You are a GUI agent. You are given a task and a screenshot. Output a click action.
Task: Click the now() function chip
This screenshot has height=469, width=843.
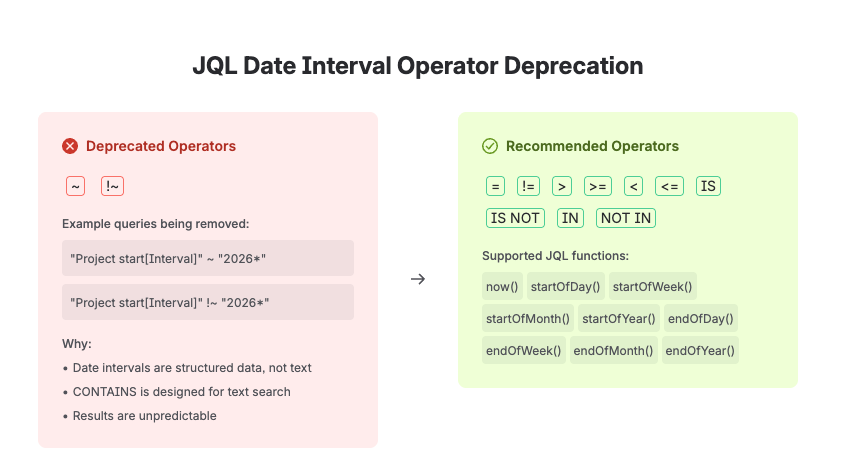[x=502, y=286]
